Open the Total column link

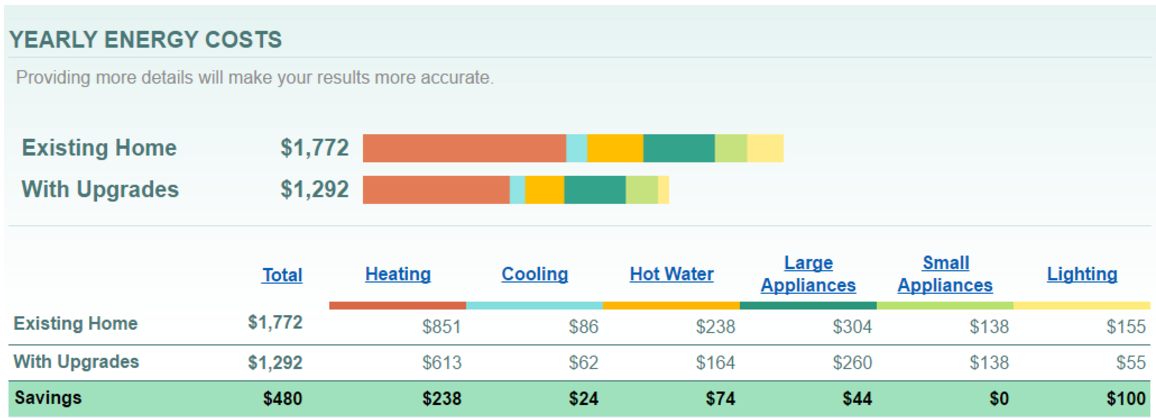coord(282,275)
